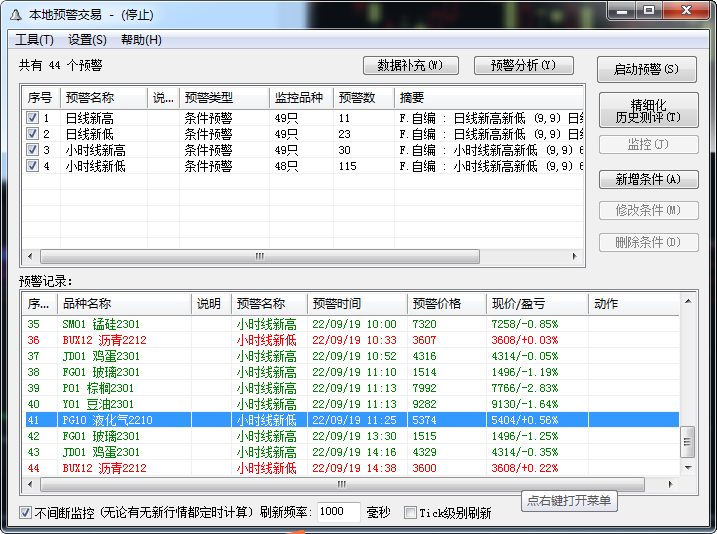Image resolution: width=717 pixels, height=534 pixels.
Task: Click the 预警时间 column header
Action: pos(357,304)
